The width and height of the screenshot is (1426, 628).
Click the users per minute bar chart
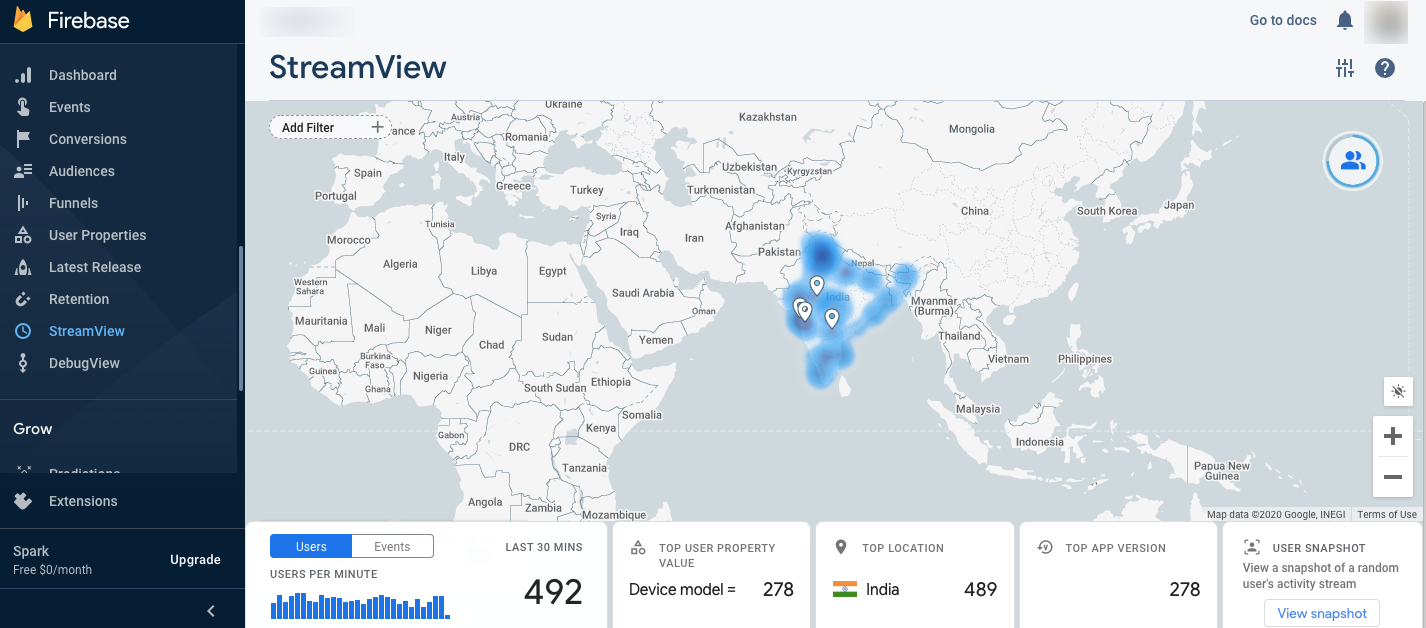360,606
